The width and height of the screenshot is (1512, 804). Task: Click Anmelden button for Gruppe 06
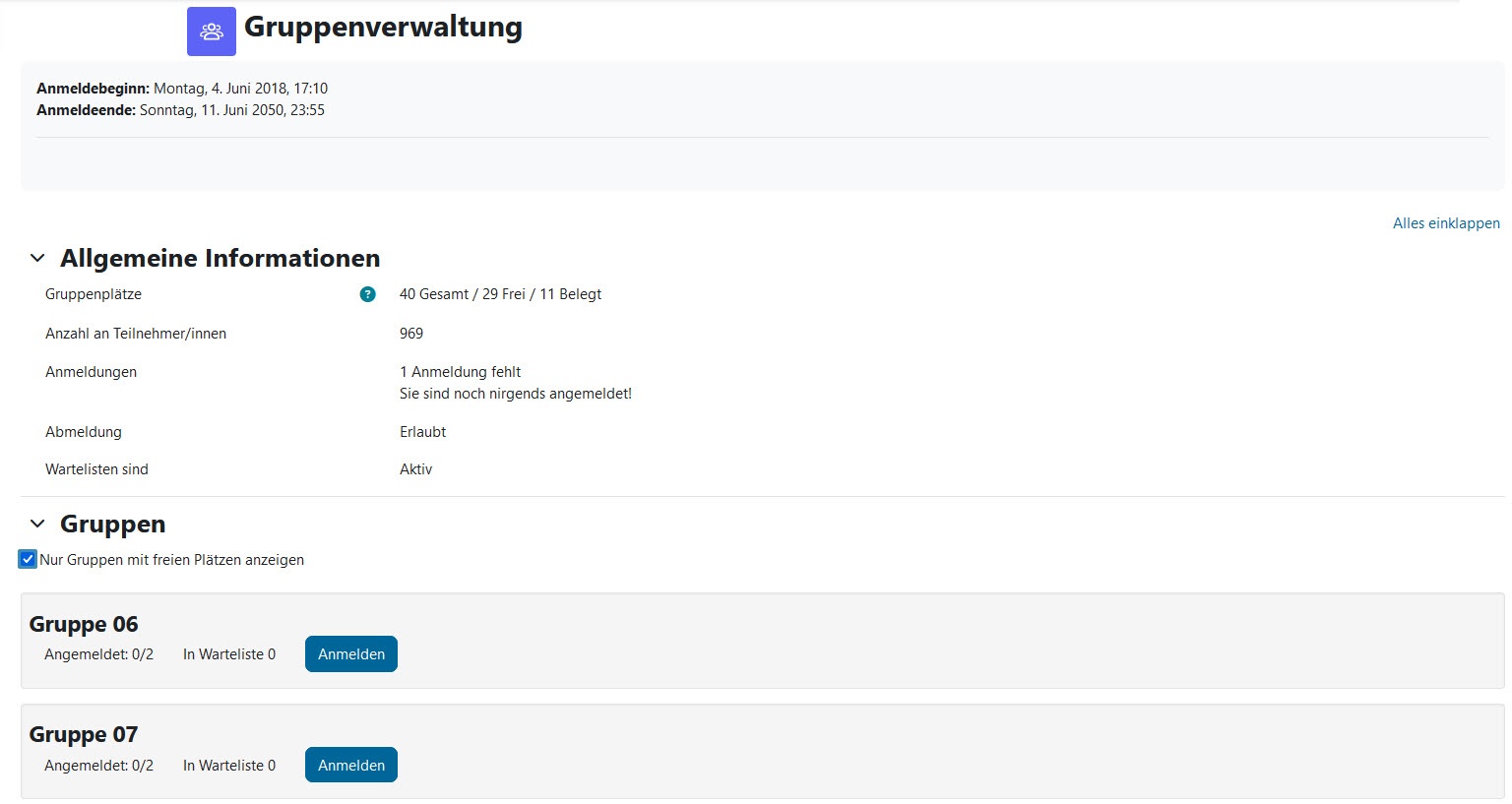tap(351, 654)
